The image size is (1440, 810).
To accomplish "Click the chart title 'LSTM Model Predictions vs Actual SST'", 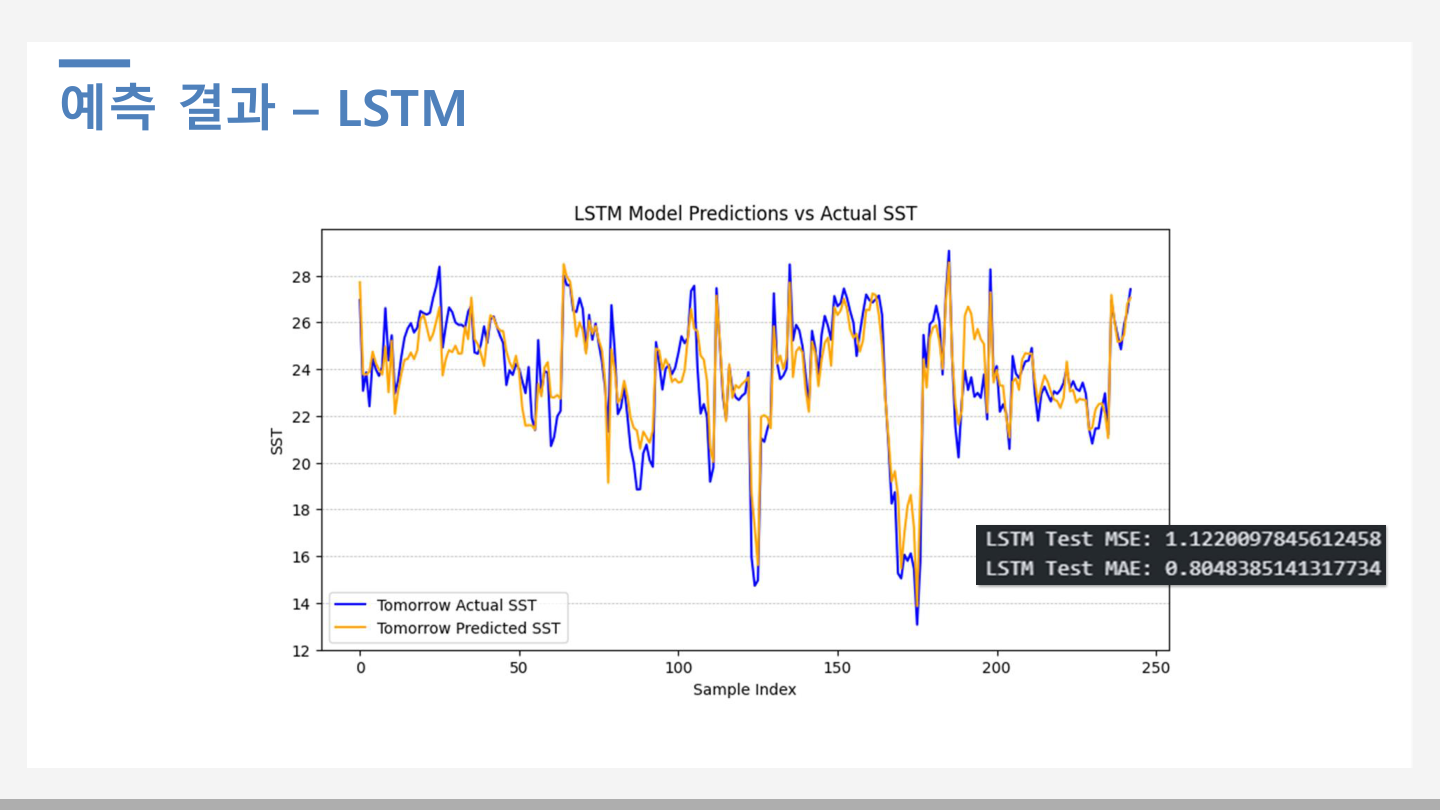I will pos(745,213).
